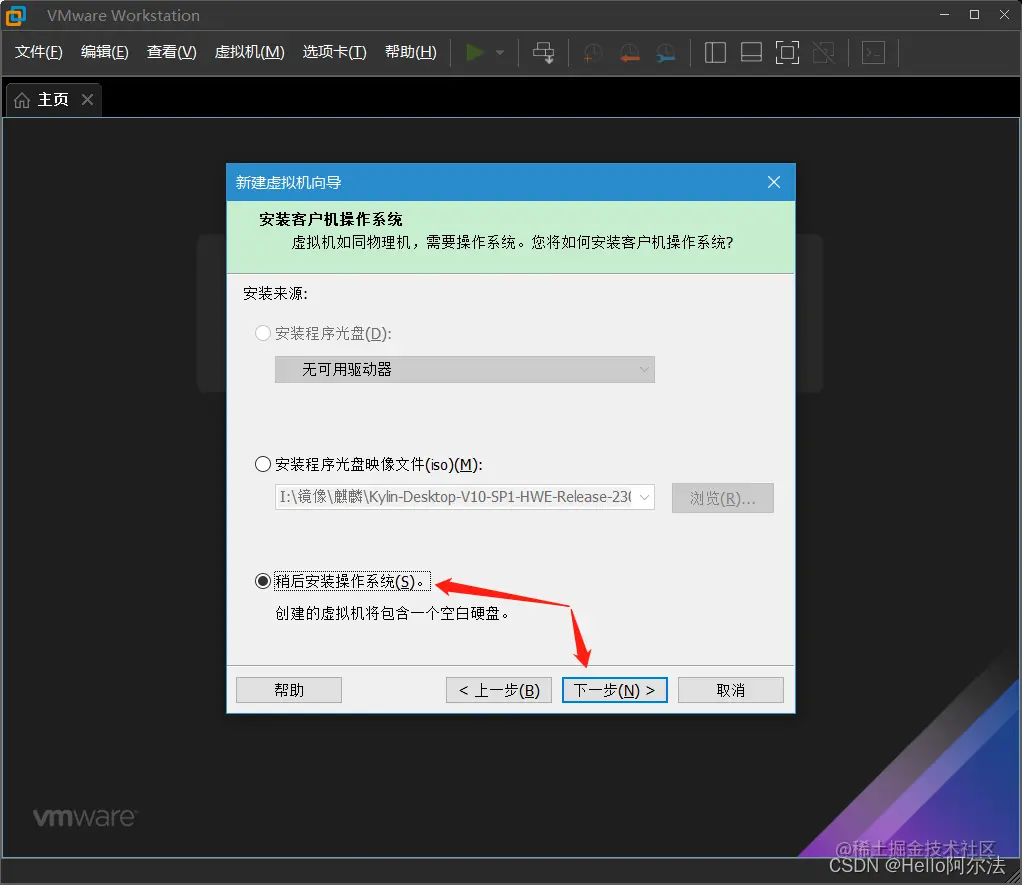
Task: Select 稍后安装操作系统 option
Action: tap(262, 580)
